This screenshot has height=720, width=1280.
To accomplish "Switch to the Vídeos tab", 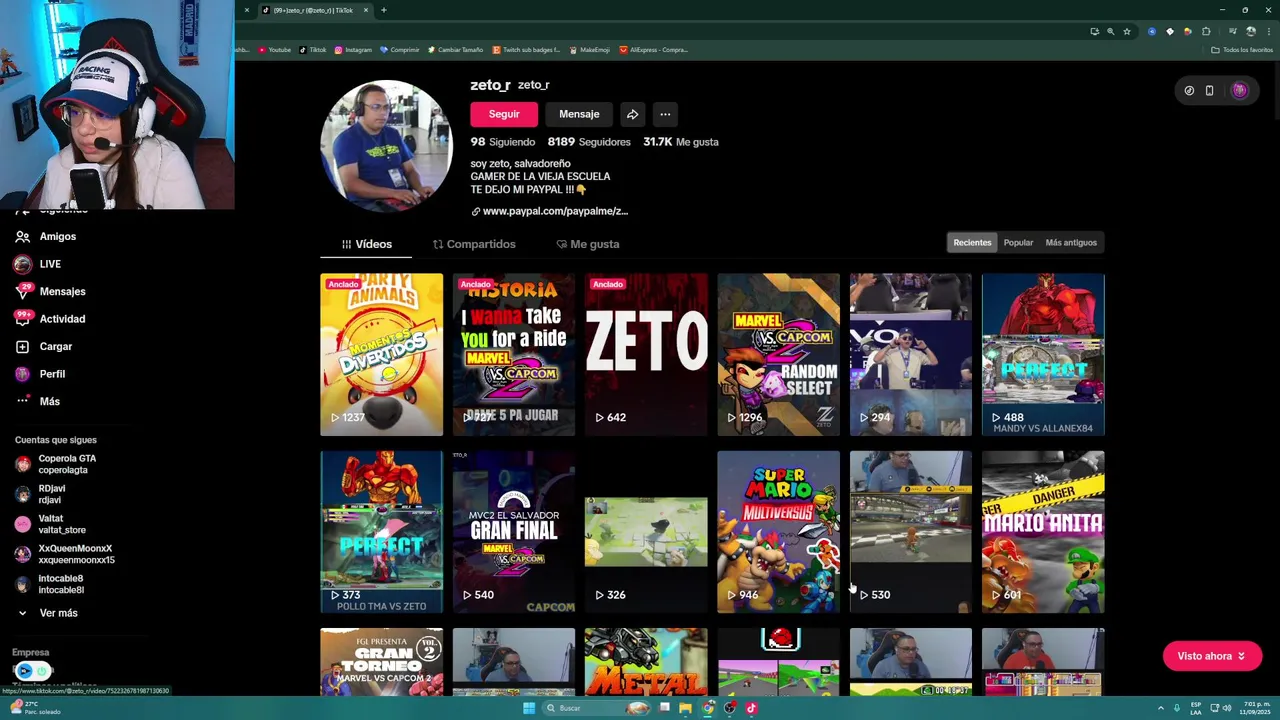I will tap(366, 244).
